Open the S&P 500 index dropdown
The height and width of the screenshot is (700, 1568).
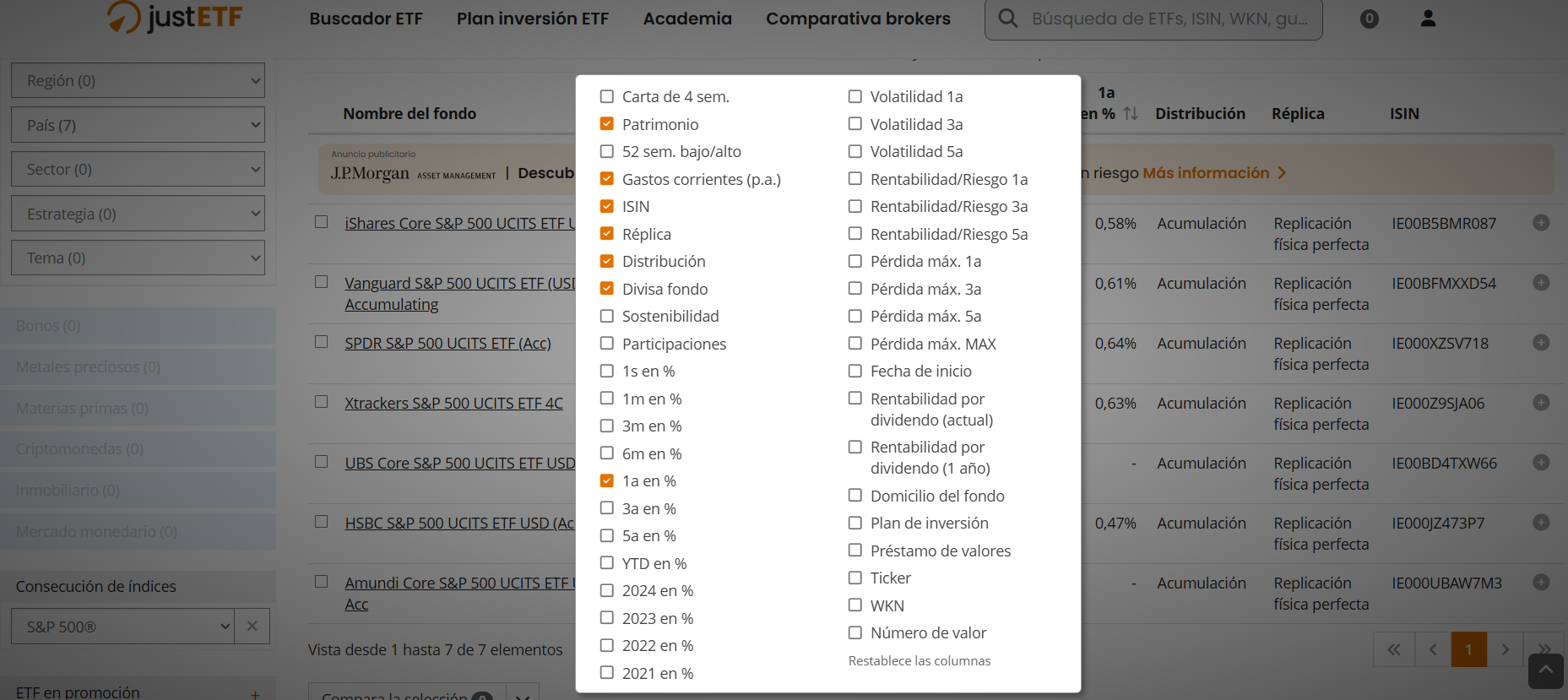tap(122, 627)
